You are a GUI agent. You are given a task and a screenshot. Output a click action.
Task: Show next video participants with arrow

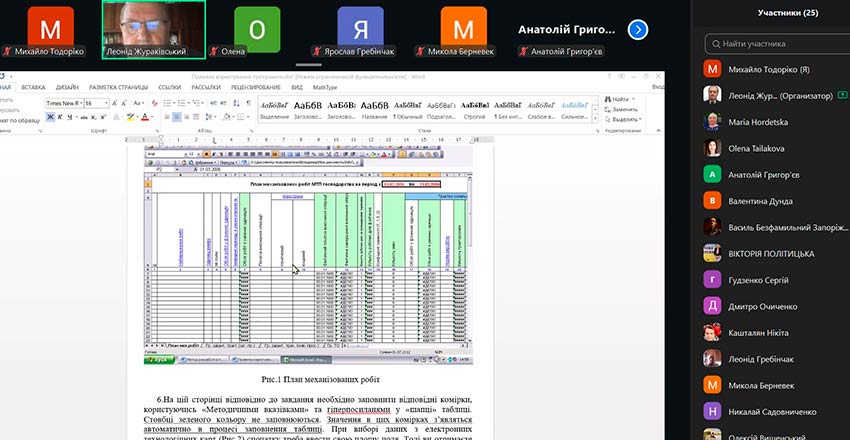point(637,30)
